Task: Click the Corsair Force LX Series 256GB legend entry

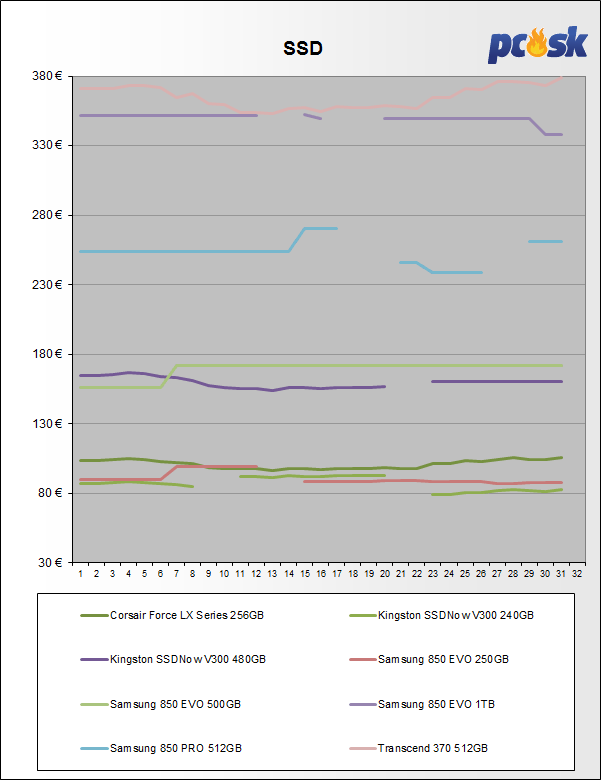Action: [172, 615]
